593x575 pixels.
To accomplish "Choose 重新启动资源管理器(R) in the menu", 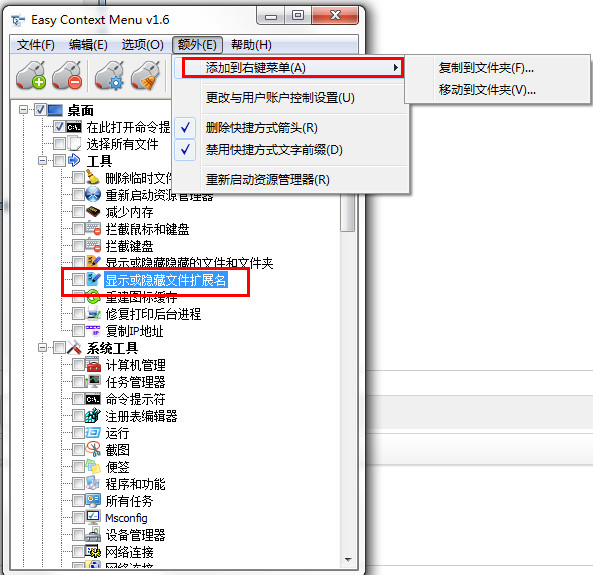I will pyautogui.click(x=291, y=179).
